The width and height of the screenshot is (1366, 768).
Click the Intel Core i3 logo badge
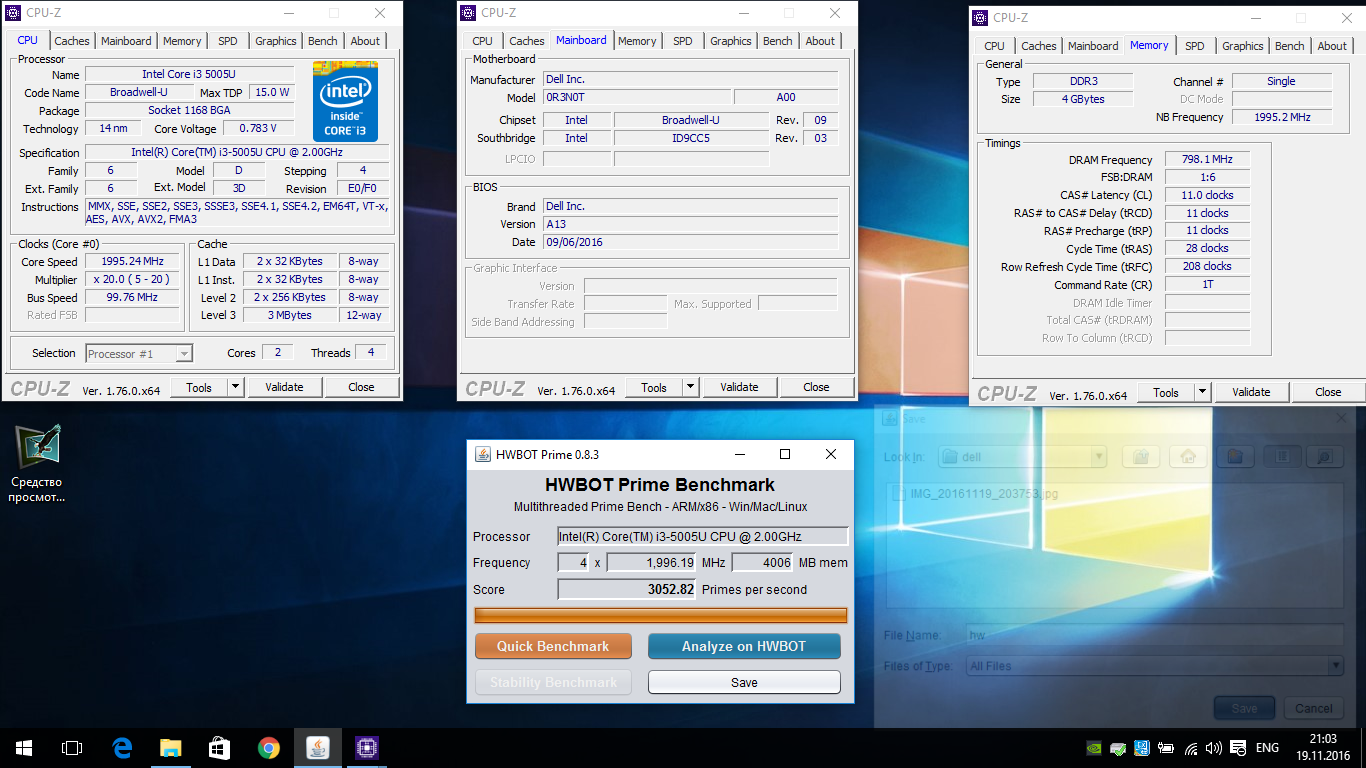pyautogui.click(x=345, y=101)
